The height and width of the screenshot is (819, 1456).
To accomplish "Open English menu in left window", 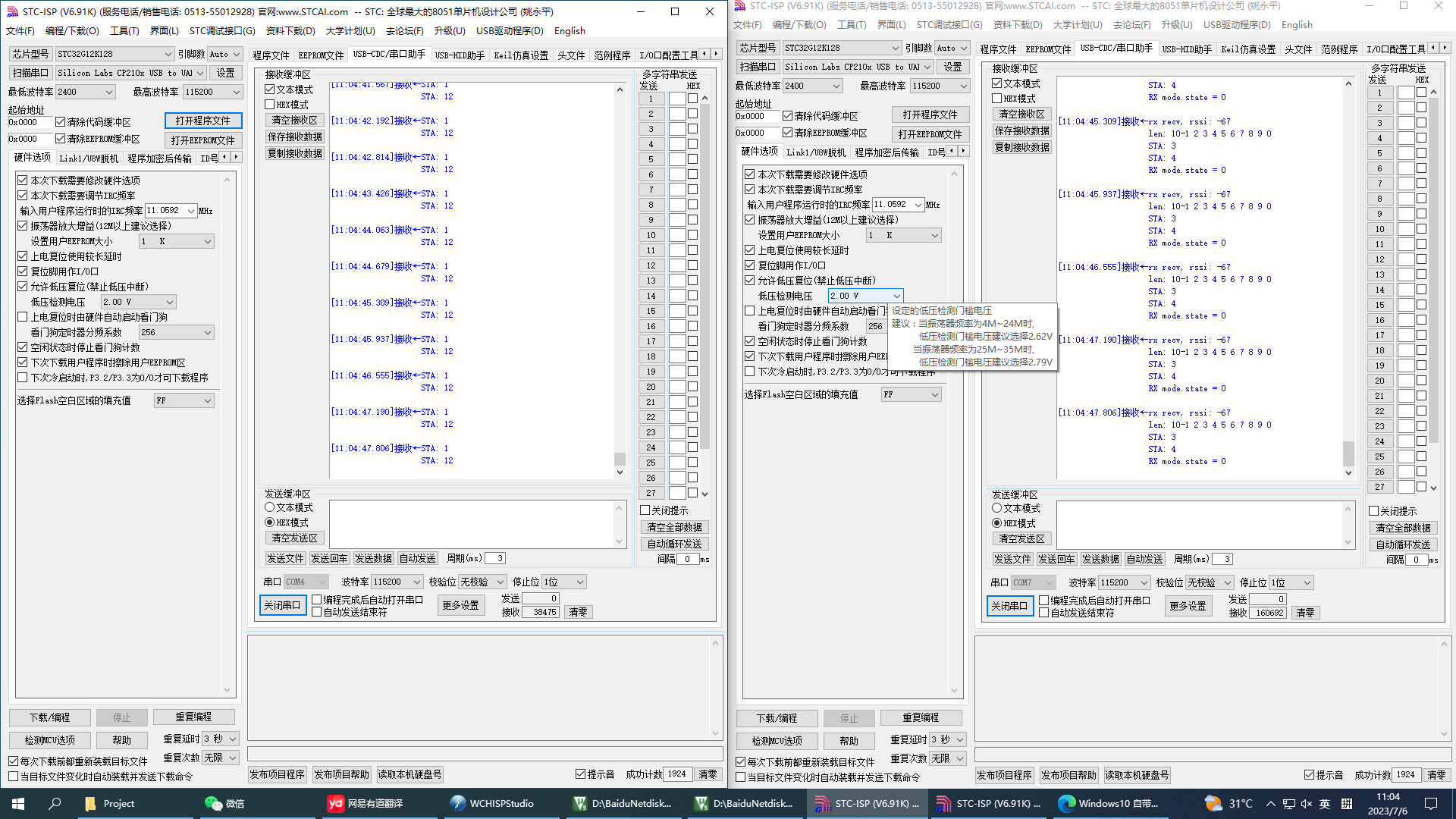I will pyautogui.click(x=570, y=31).
